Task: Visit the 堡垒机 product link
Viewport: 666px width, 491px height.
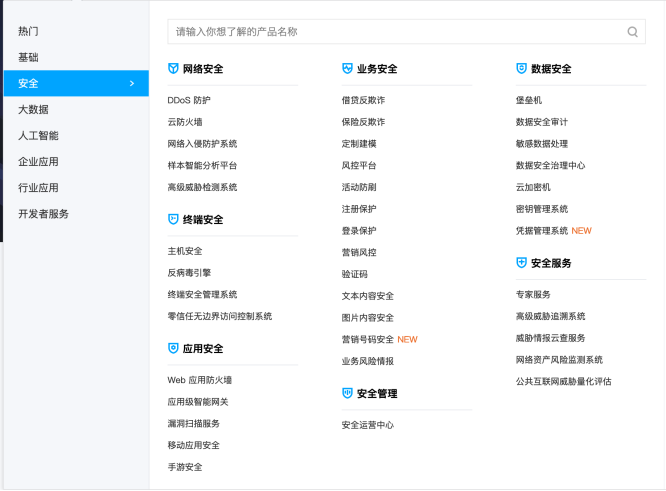Action: point(528,100)
